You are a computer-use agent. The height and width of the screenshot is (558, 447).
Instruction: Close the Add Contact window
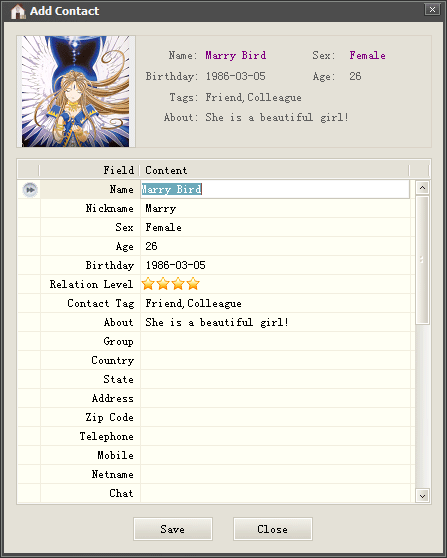tap(432, 10)
